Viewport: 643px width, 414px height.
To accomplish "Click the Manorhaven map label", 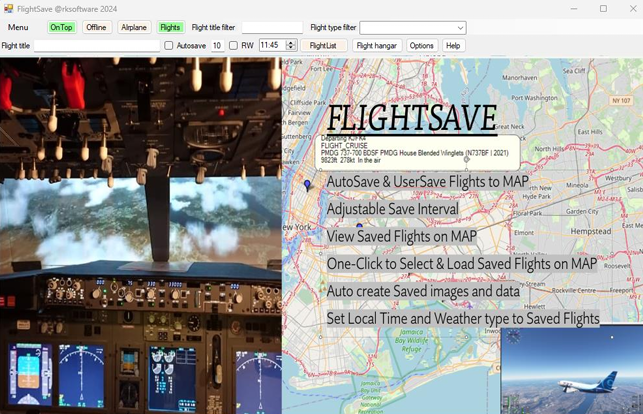I will coord(520,77).
